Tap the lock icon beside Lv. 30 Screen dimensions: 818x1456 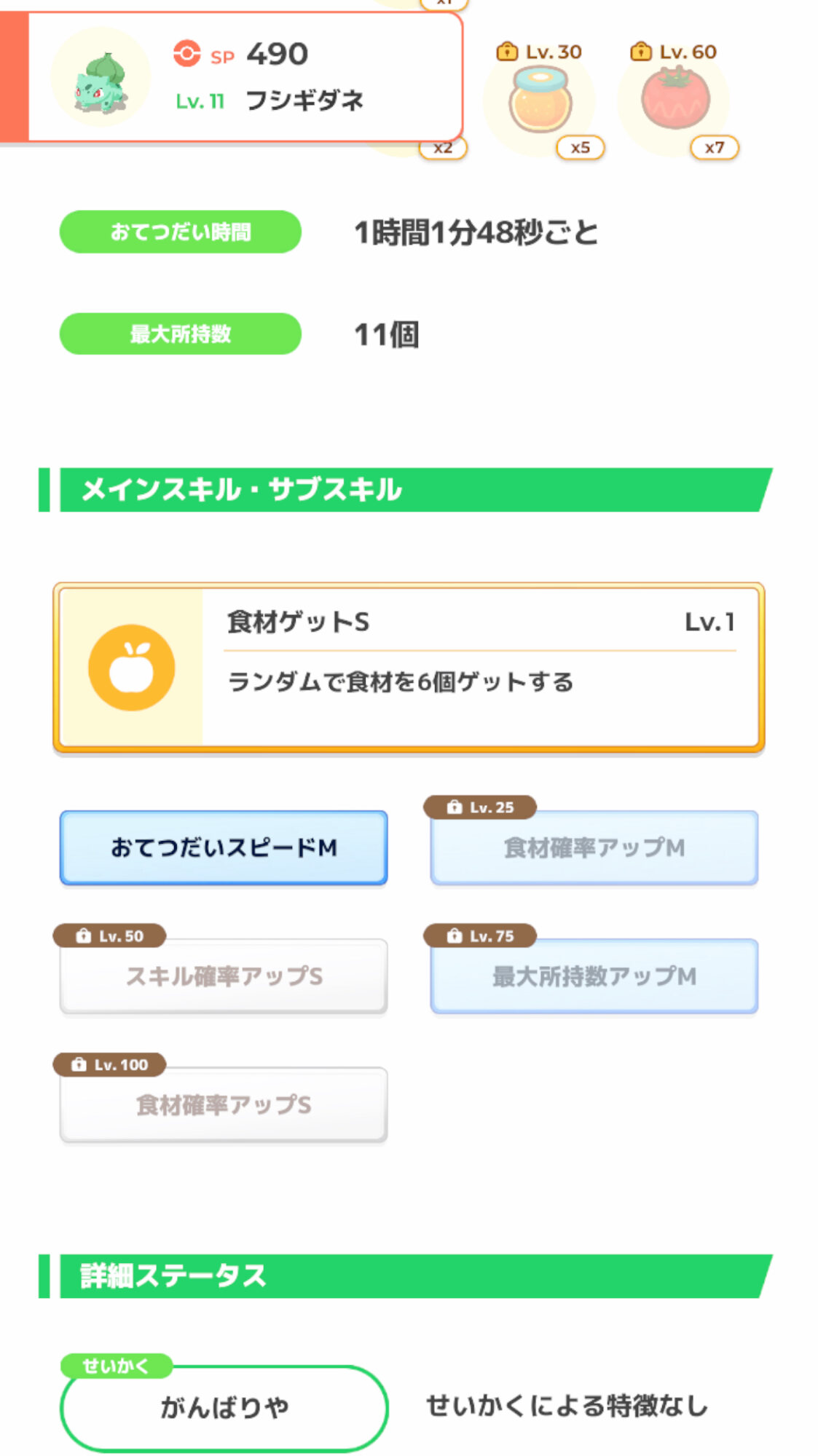(x=506, y=52)
